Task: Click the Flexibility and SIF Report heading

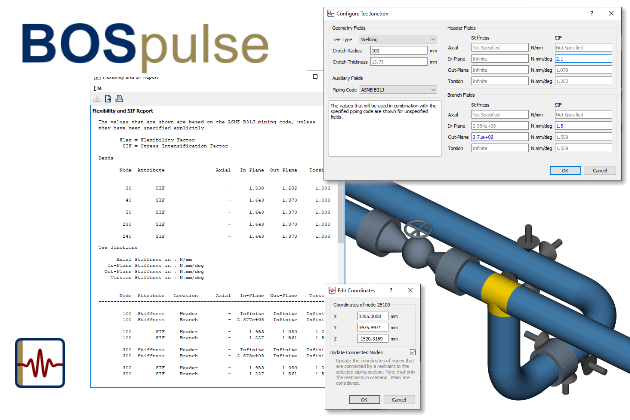Action: (123, 111)
